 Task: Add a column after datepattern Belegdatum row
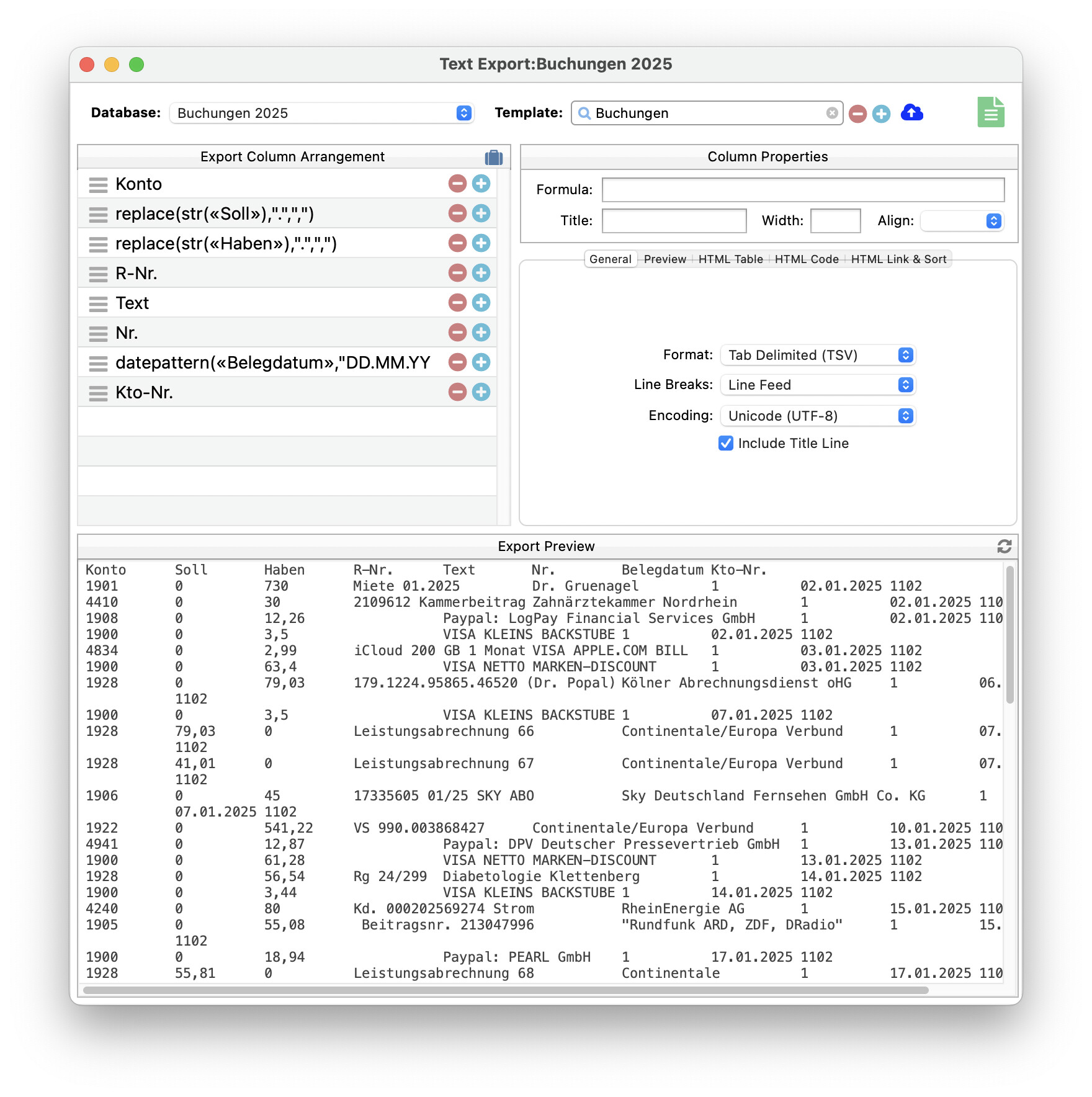[481, 362]
